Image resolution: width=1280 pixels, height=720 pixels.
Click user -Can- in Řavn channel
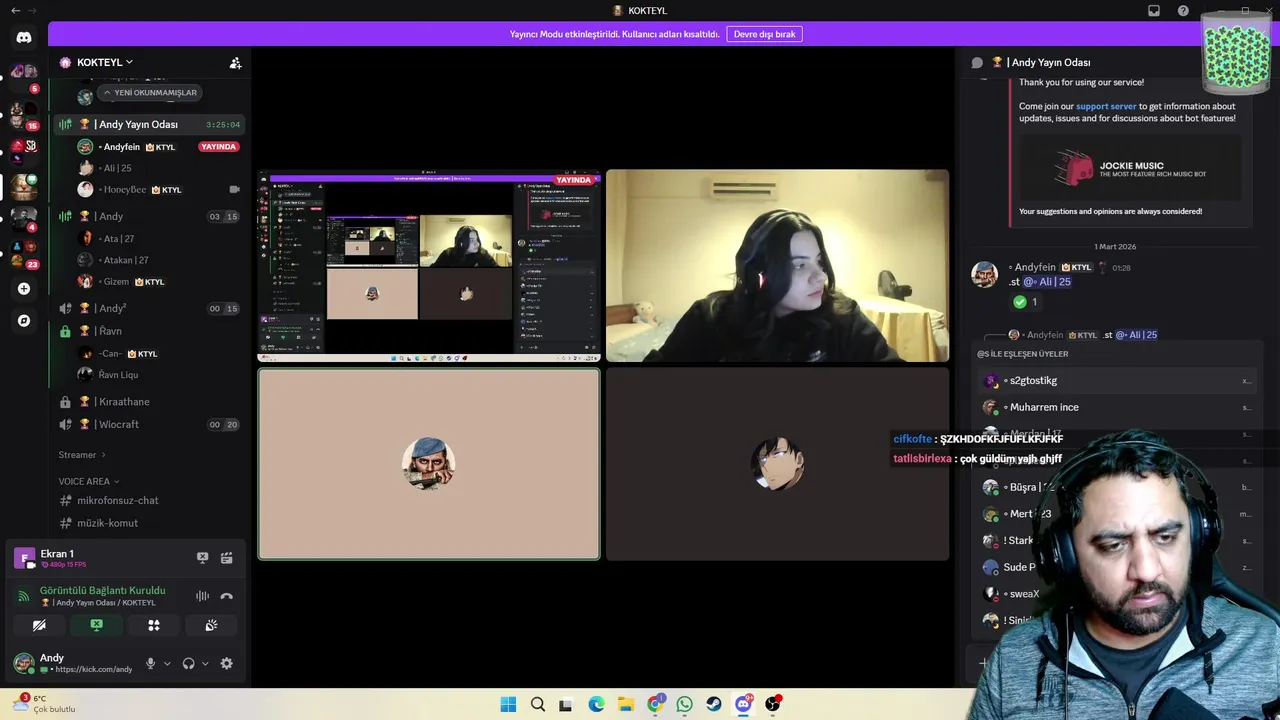tap(118, 354)
